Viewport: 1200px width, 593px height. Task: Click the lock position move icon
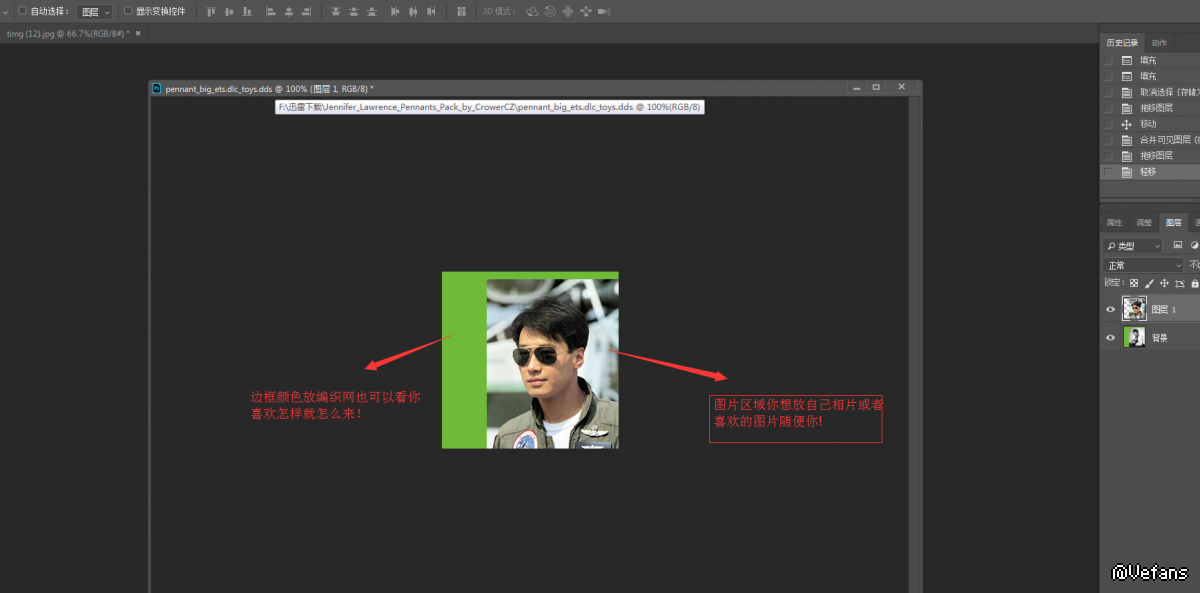click(x=1164, y=283)
